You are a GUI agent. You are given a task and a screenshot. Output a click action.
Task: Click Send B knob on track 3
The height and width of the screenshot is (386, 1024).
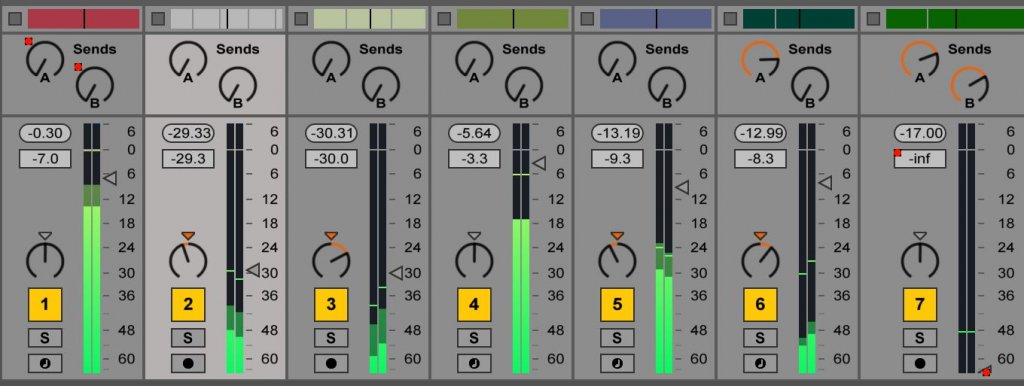381,86
